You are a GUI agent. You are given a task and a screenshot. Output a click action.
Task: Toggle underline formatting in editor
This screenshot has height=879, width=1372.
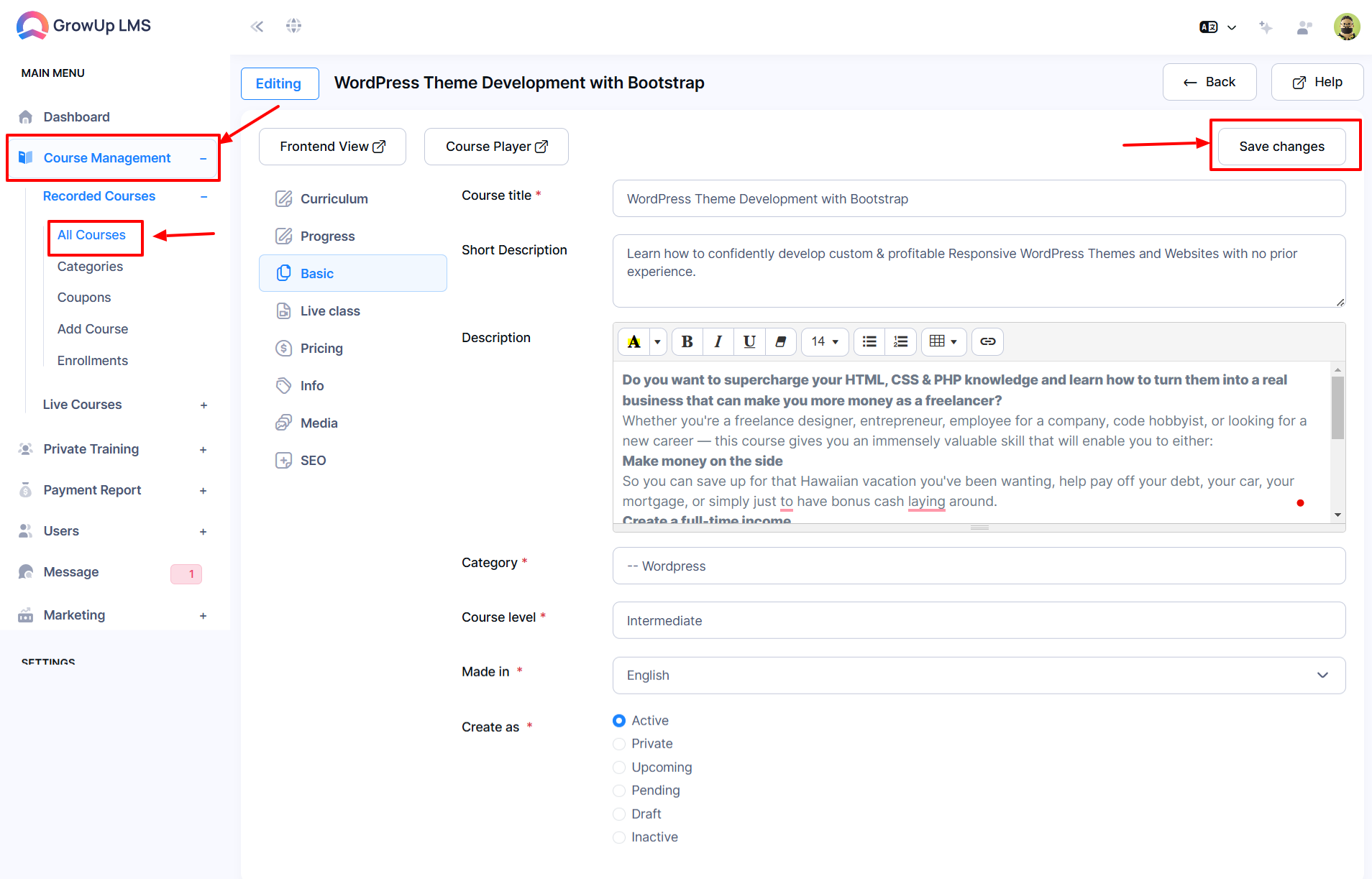(749, 341)
